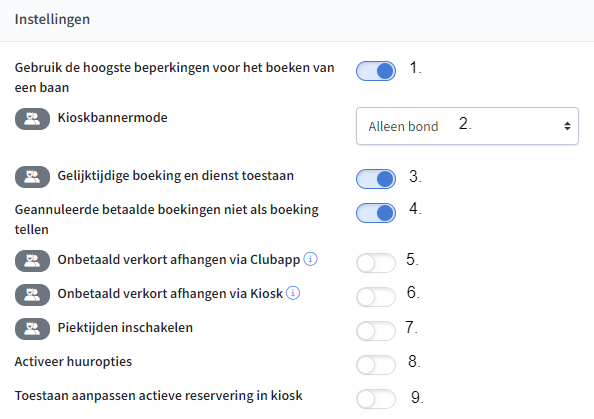Enable Onbetaald verkort afhangen via Clubapp
This screenshot has height=419, width=594.
point(376,263)
